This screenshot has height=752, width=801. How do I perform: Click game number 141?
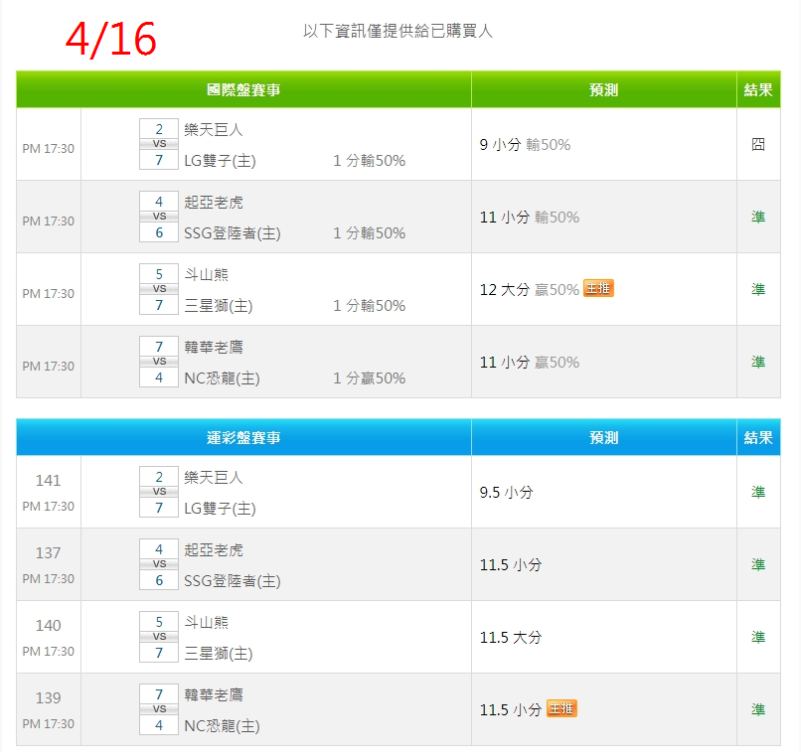[x=48, y=480]
